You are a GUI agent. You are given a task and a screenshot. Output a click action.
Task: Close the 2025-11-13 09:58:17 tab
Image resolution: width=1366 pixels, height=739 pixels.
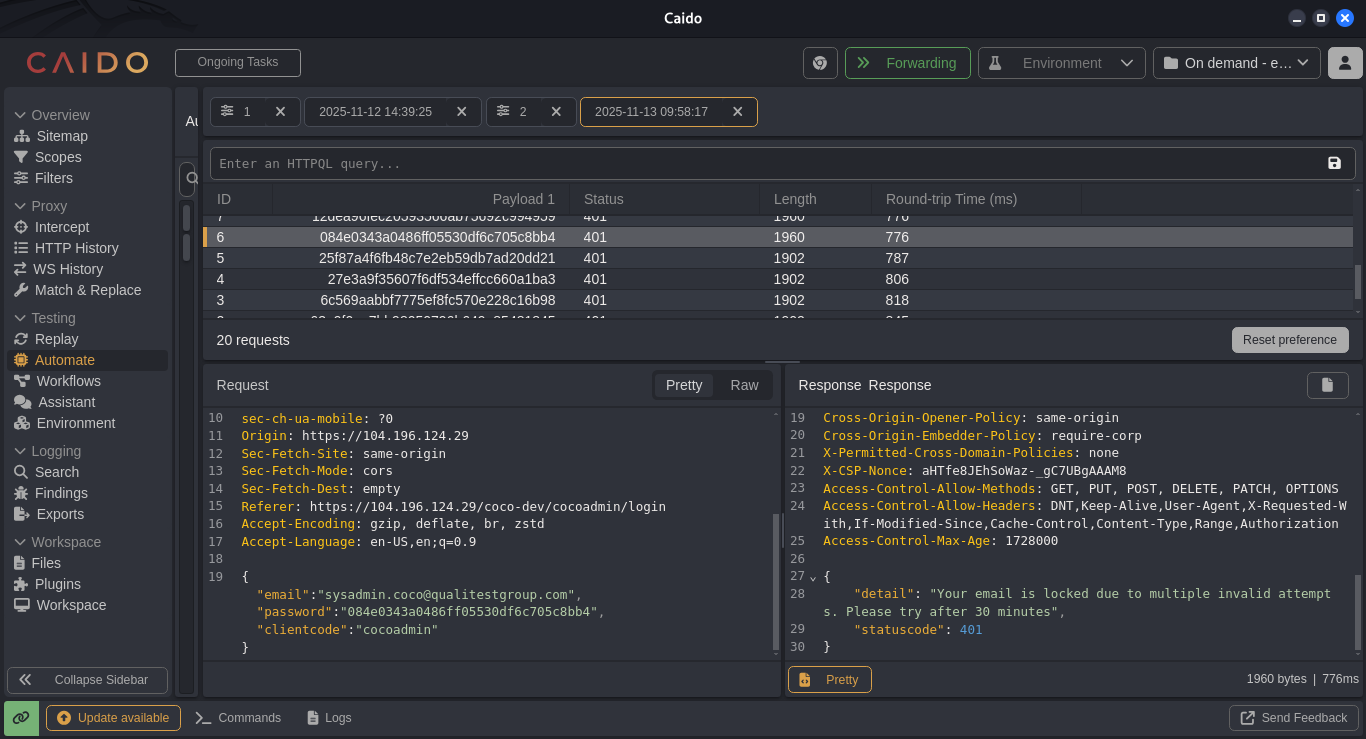click(x=738, y=112)
